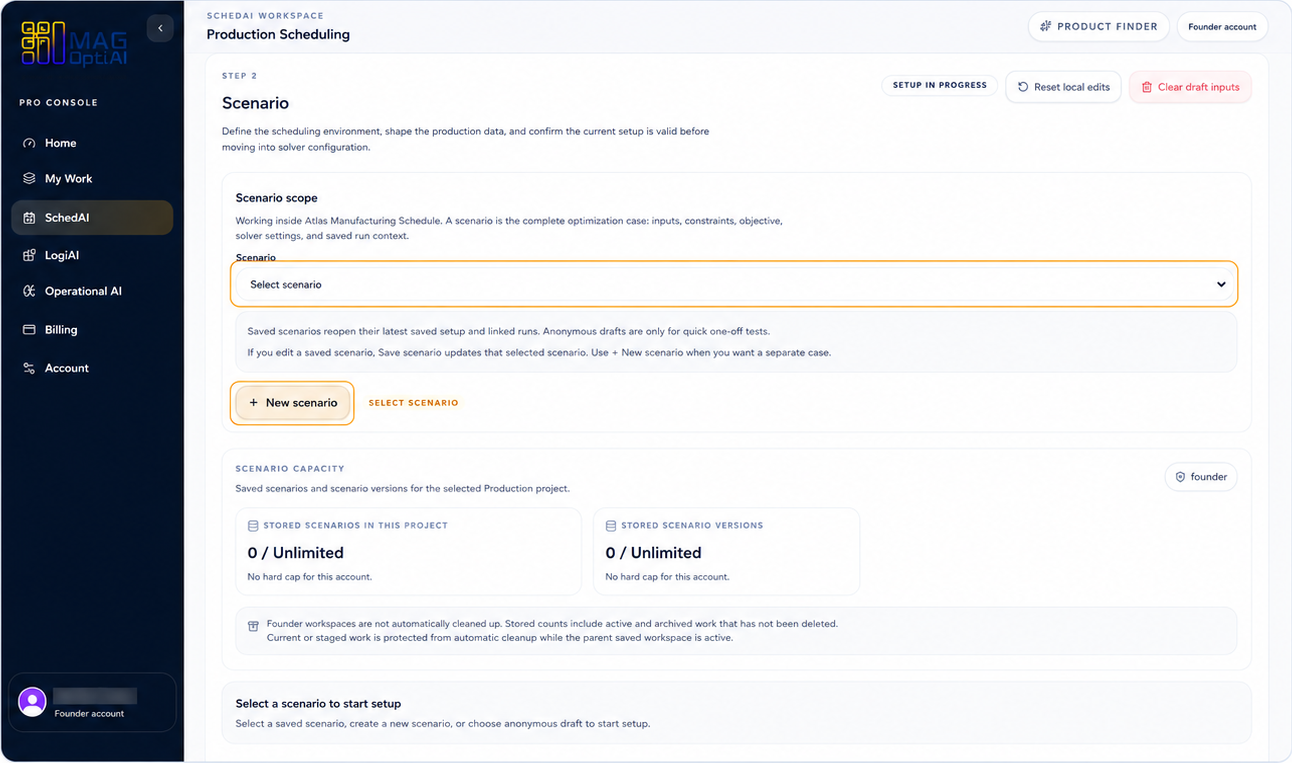Click the Product Finder button
The image size is (1292, 763).
[1098, 27]
